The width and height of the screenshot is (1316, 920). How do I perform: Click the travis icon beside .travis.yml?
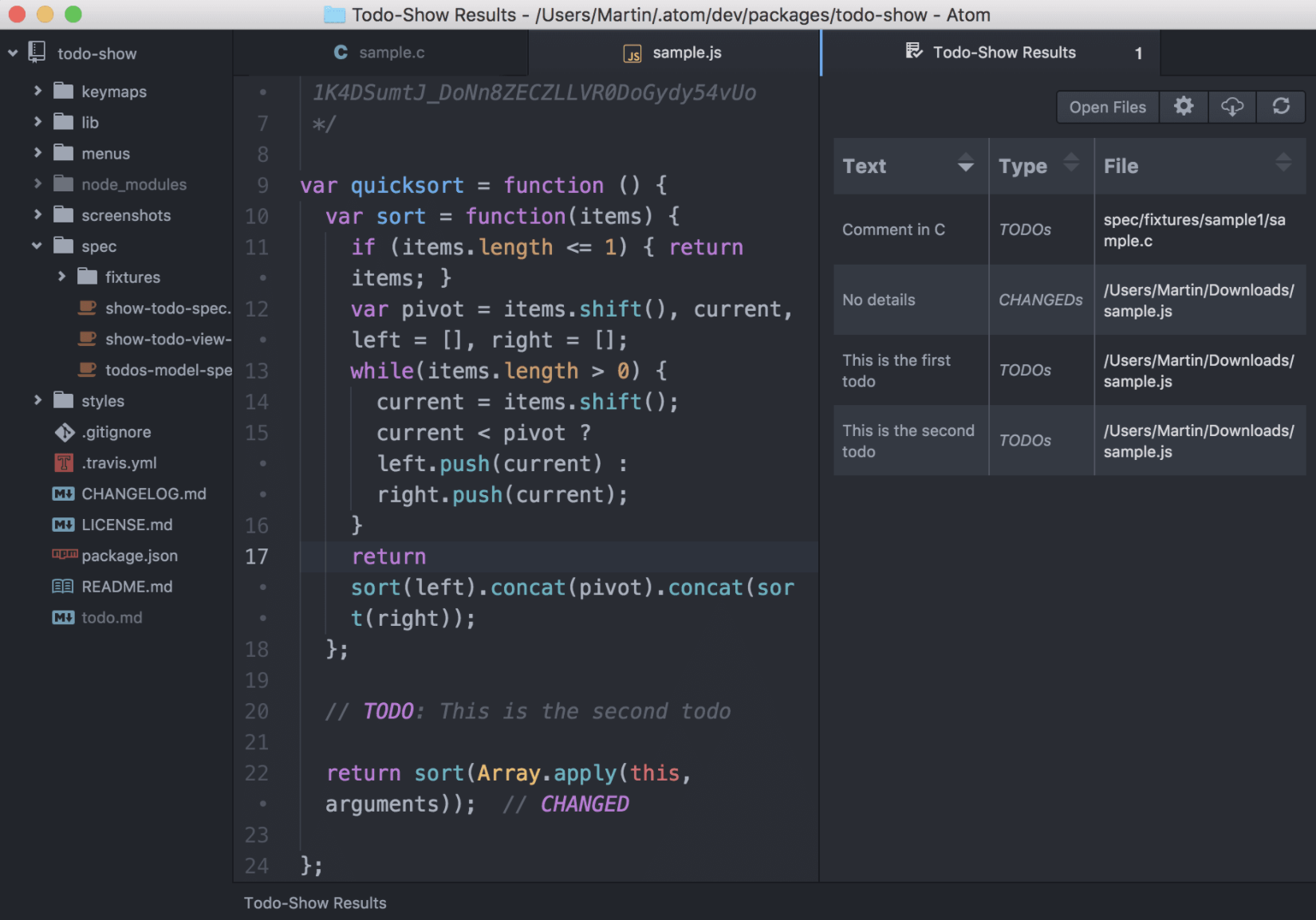(x=64, y=463)
